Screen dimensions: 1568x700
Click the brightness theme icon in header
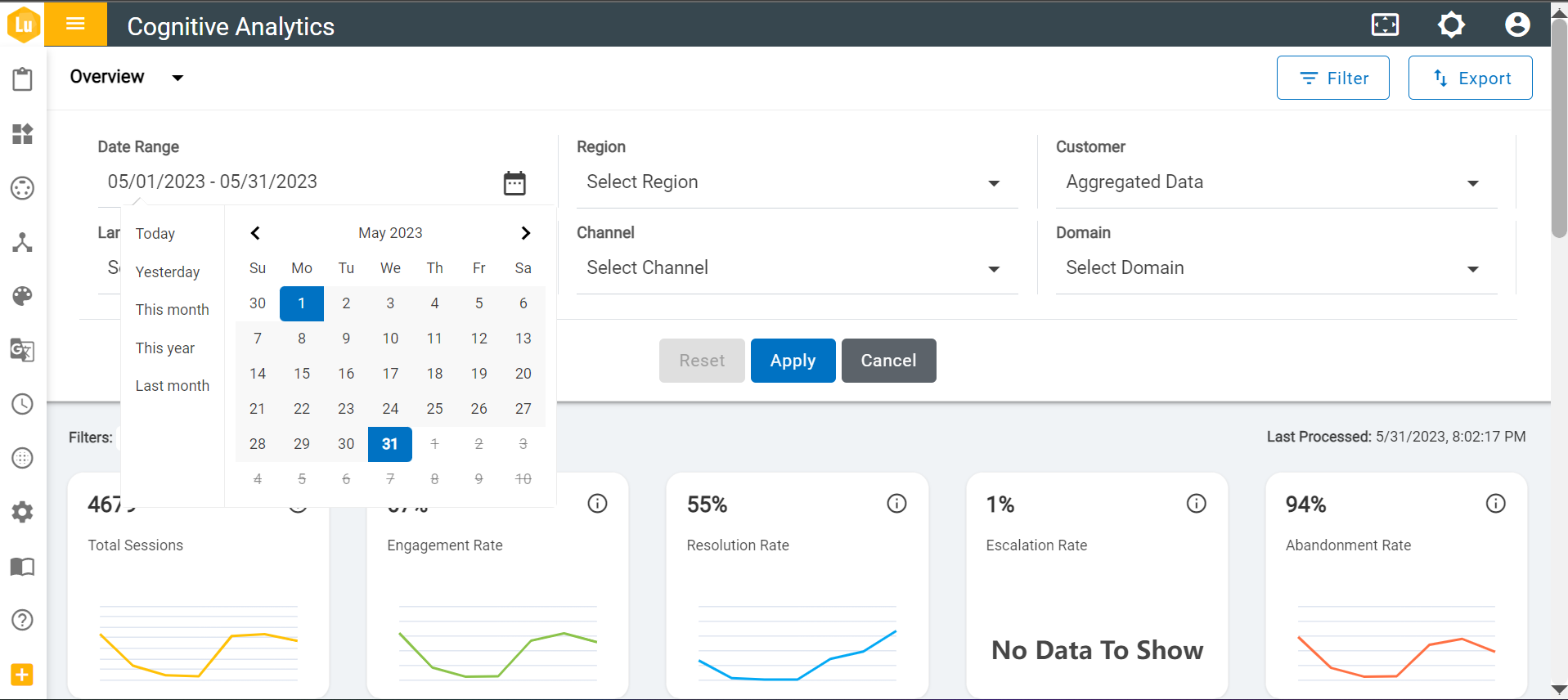click(x=1451, y=25)
